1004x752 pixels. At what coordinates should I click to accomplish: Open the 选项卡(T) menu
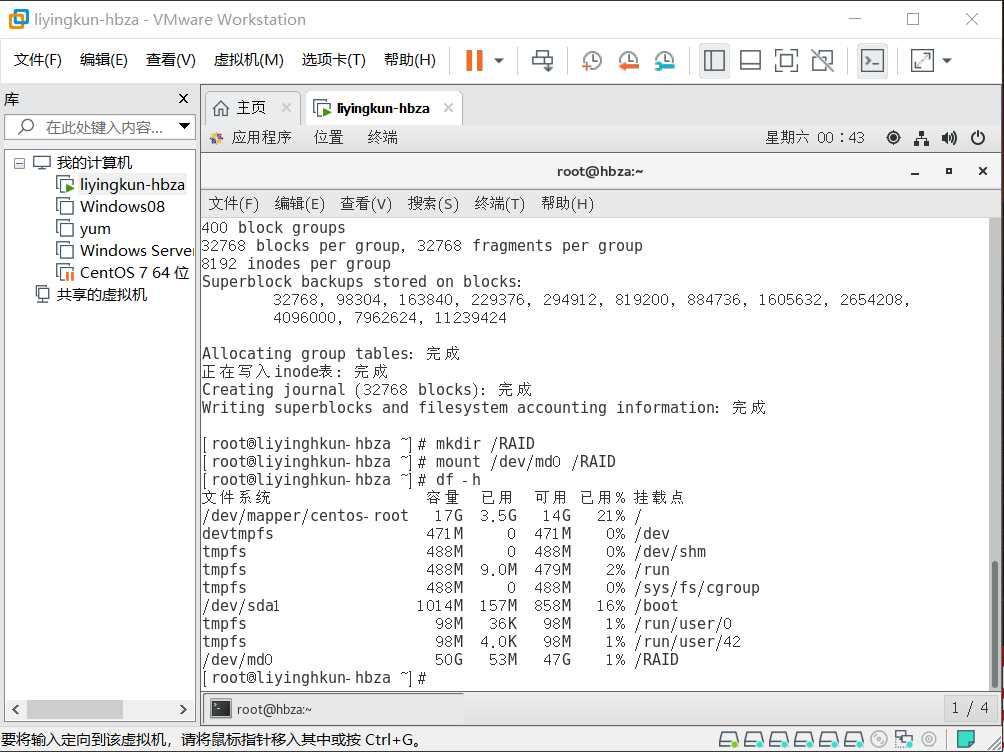pyautogui.click(x=334, y=60)
